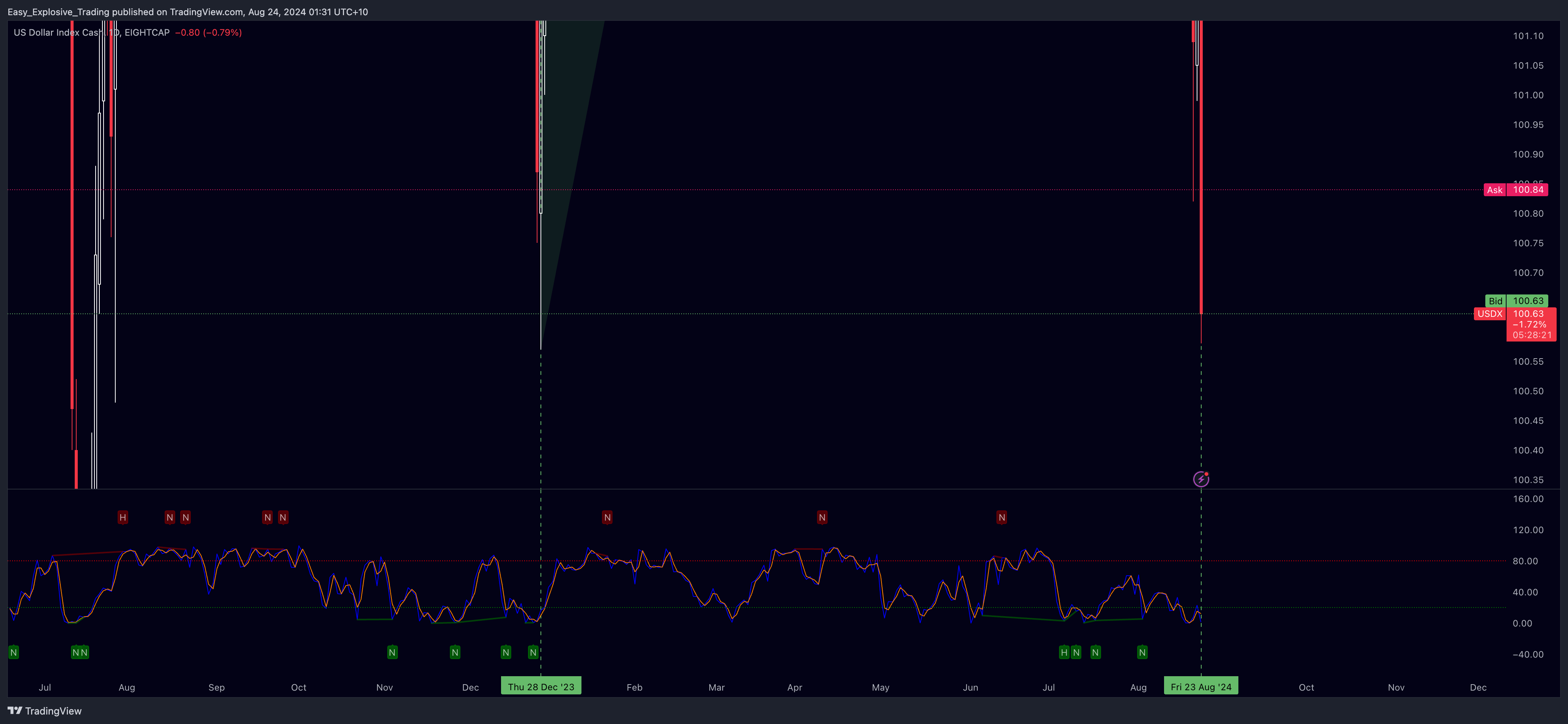
Task: Click the green N marker above Aug 2024
Action: tap(1142, 652)
